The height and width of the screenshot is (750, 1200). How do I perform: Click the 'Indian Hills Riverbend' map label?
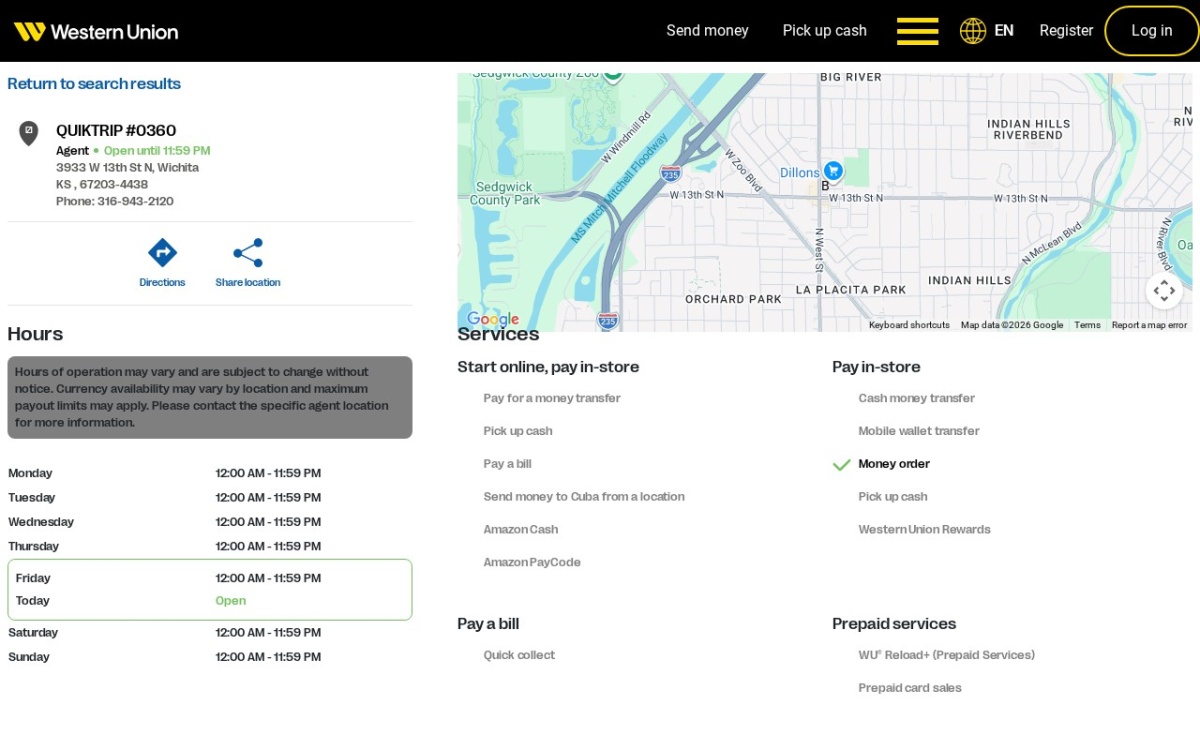click(1029, 129)
